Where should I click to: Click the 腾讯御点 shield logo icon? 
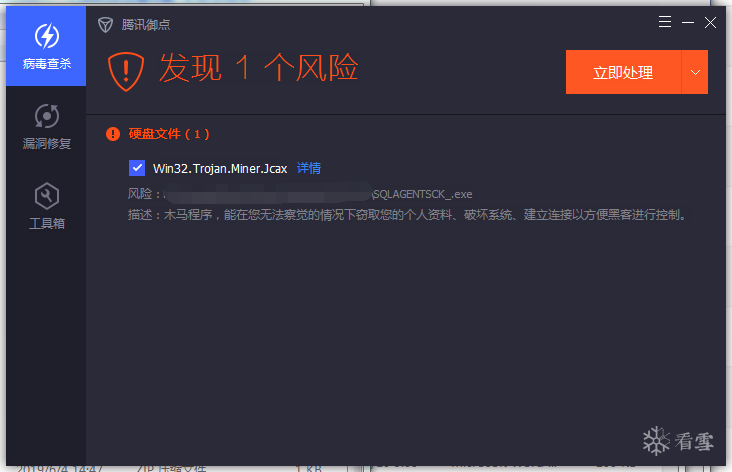106,25
